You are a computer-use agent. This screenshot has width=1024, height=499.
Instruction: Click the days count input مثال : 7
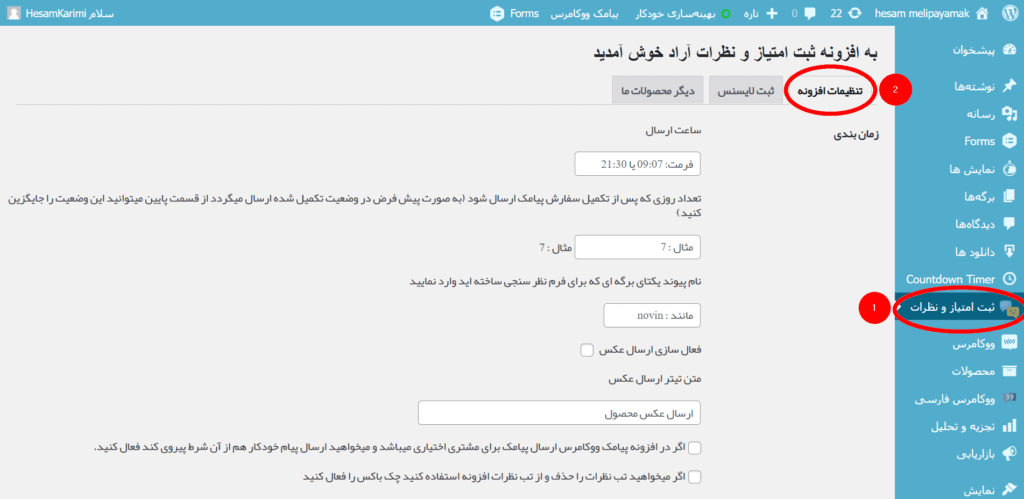[x=637, y=248]
